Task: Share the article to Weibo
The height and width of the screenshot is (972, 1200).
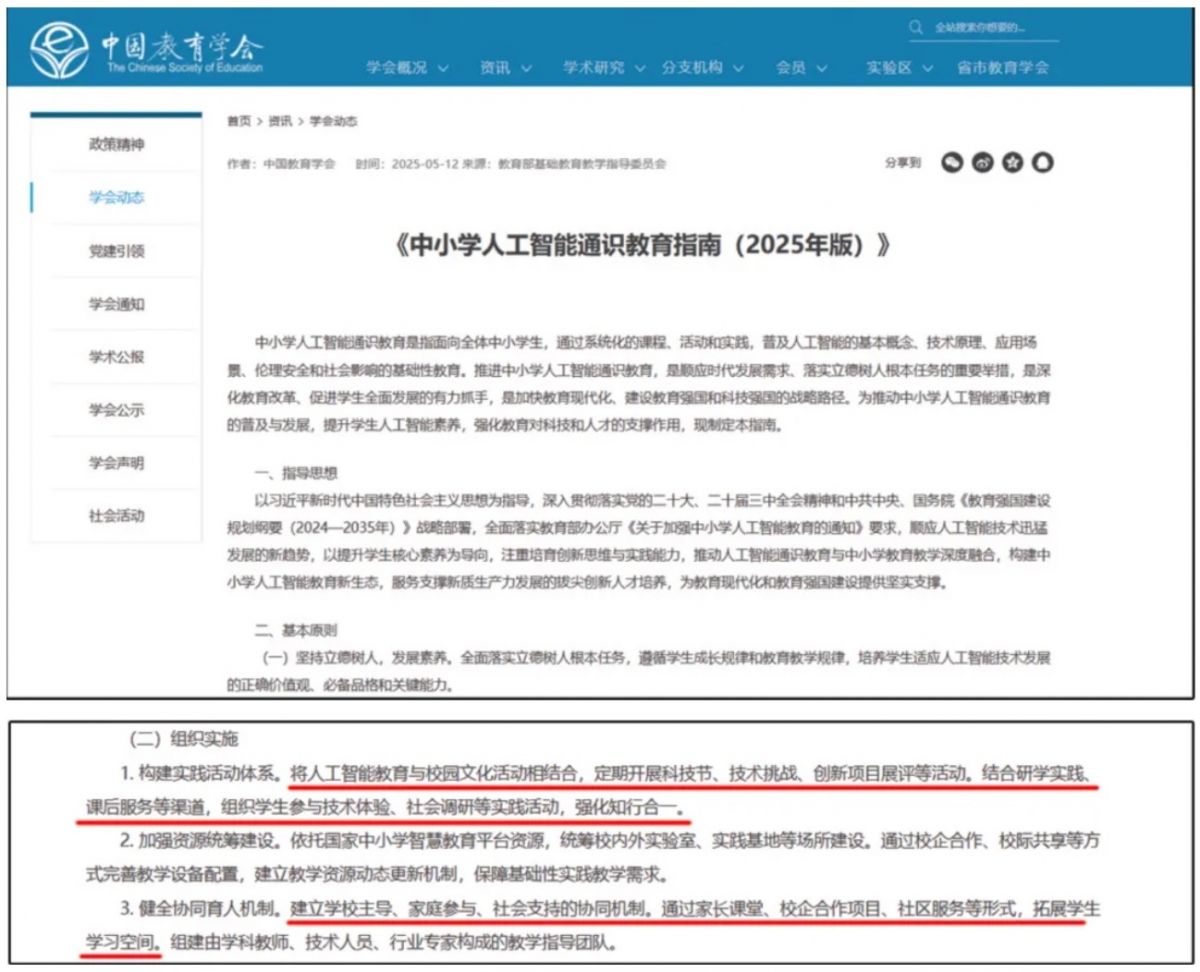Action: click(x=982, y=163)
